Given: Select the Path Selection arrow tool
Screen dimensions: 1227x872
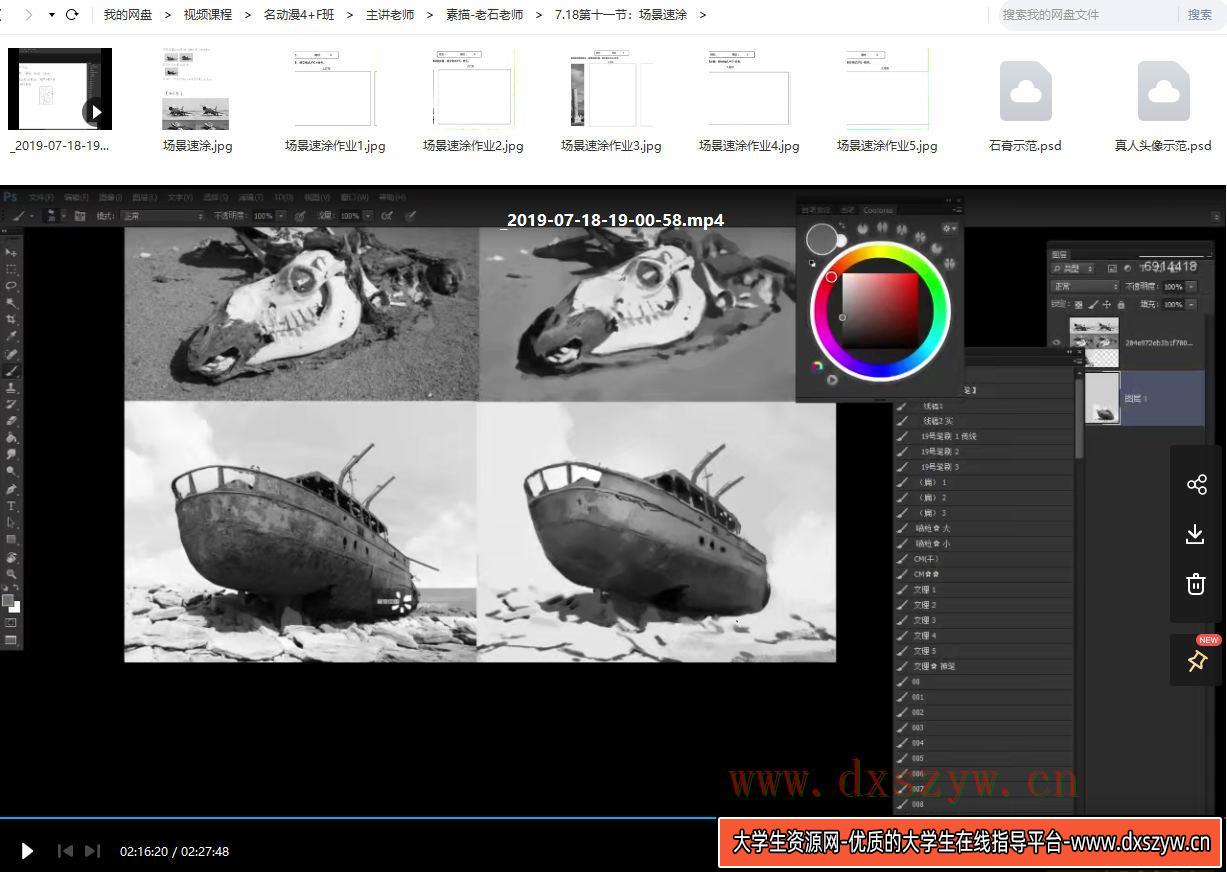Looking at the screenshot, I should point(11,523).
